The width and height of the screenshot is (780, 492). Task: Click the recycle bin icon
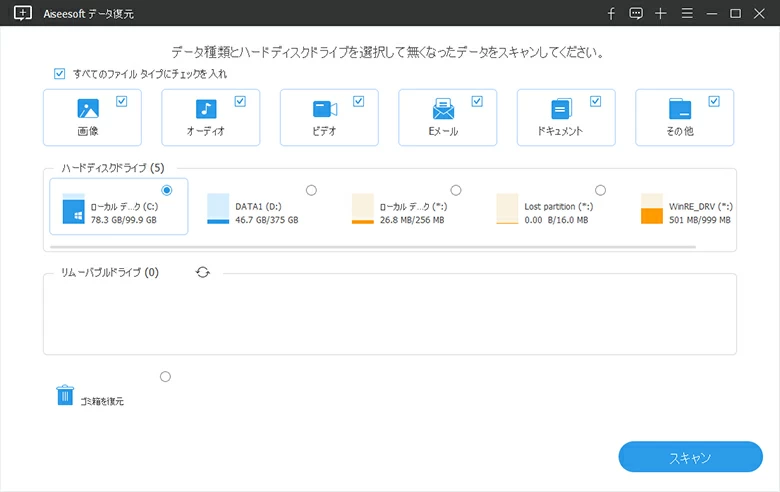[x=65, y=395]
